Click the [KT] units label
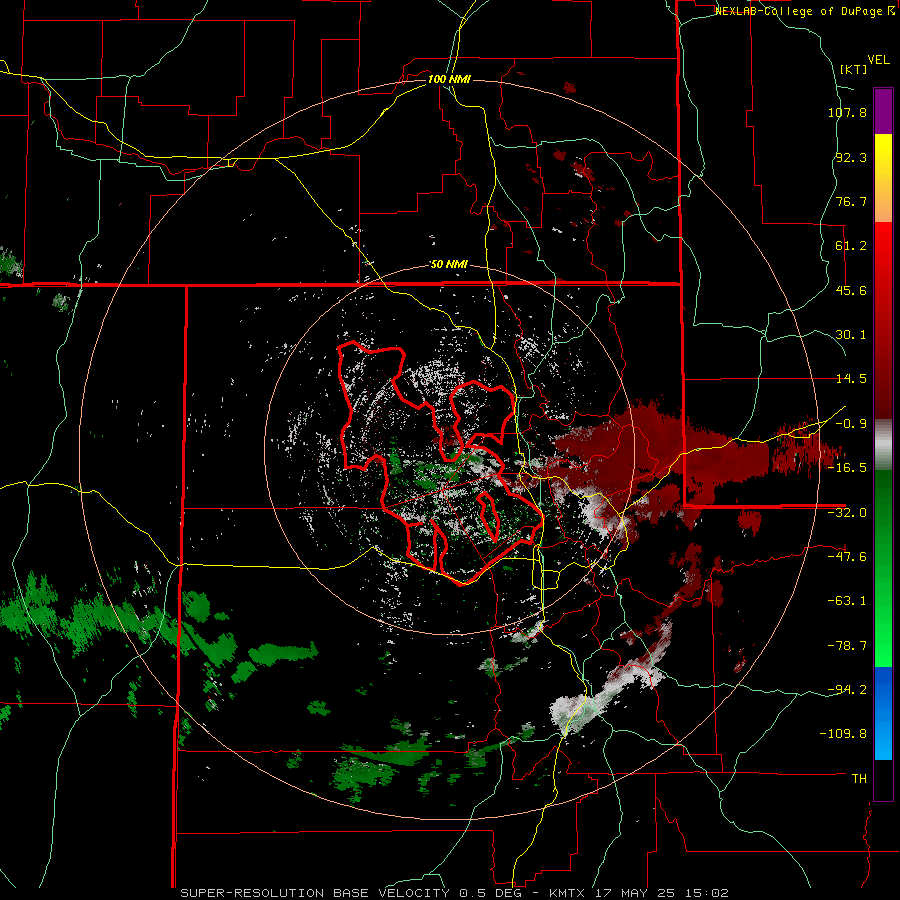Viewport: 900px width, 900px height. point(854,69)
